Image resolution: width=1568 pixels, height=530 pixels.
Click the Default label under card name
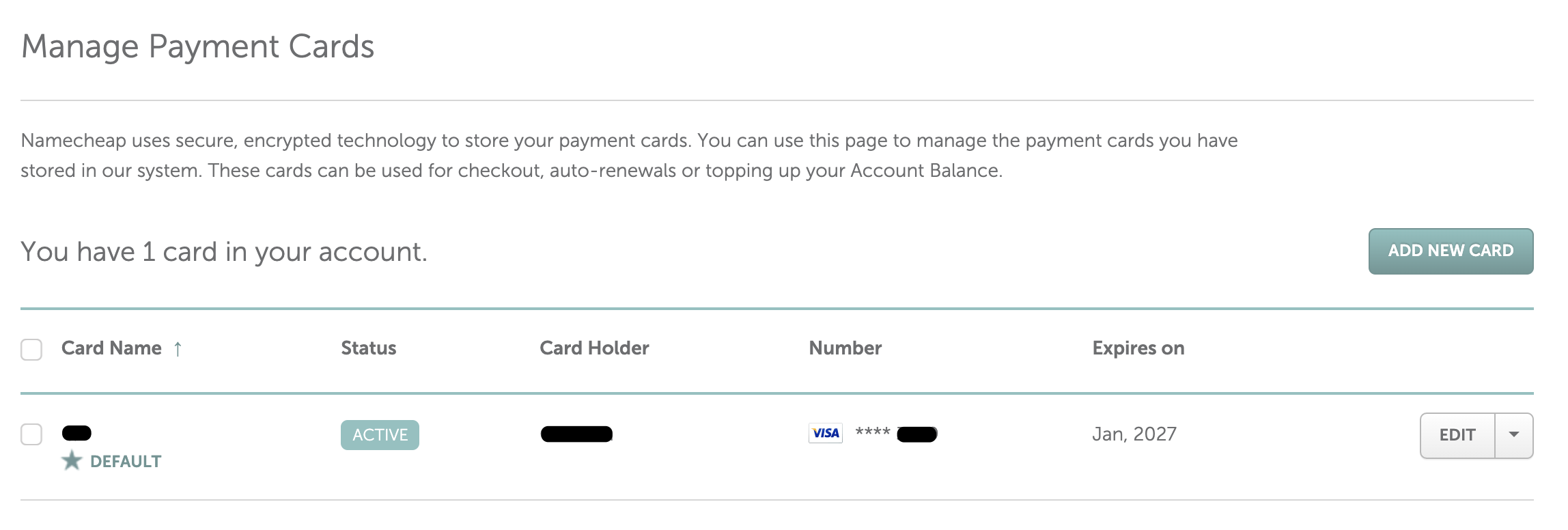coord(126,462)
